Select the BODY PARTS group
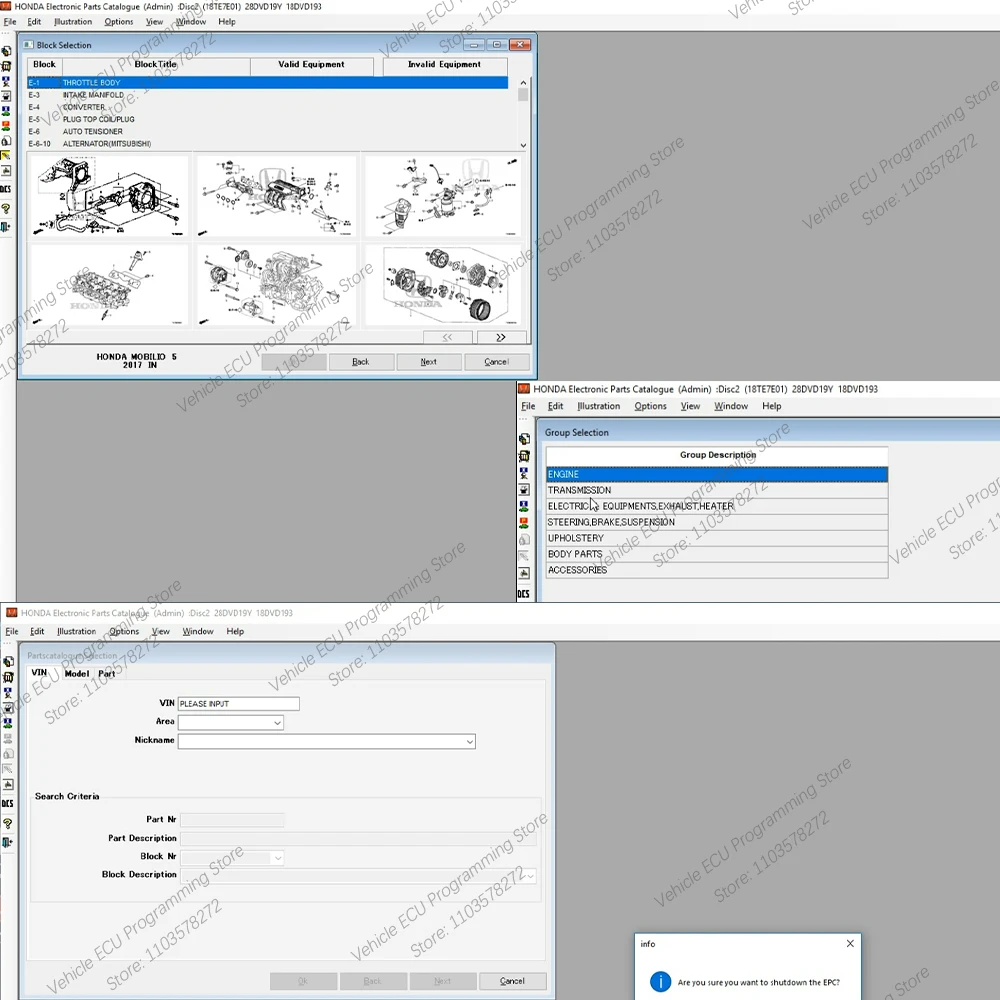Image resolution: width=1000 pixels, height=1000 pixels. pyautogui.click(x=717, y=554)
